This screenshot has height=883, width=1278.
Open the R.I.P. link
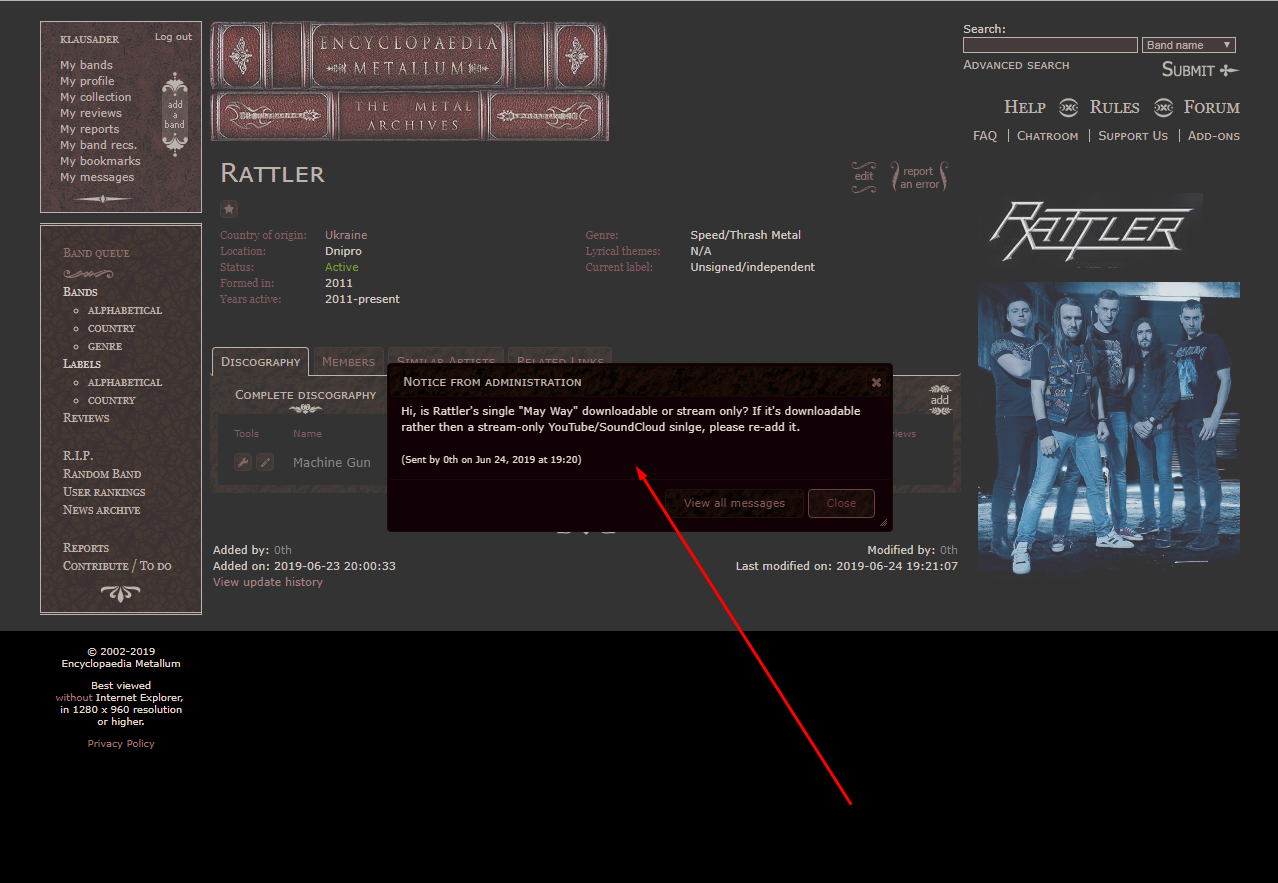pyautogui.click(x=78, y=456)
